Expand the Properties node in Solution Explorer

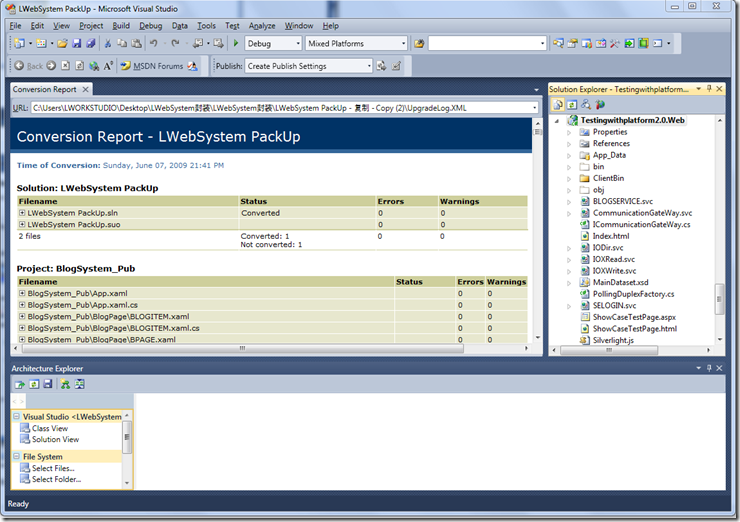click(x=569, y=133)
